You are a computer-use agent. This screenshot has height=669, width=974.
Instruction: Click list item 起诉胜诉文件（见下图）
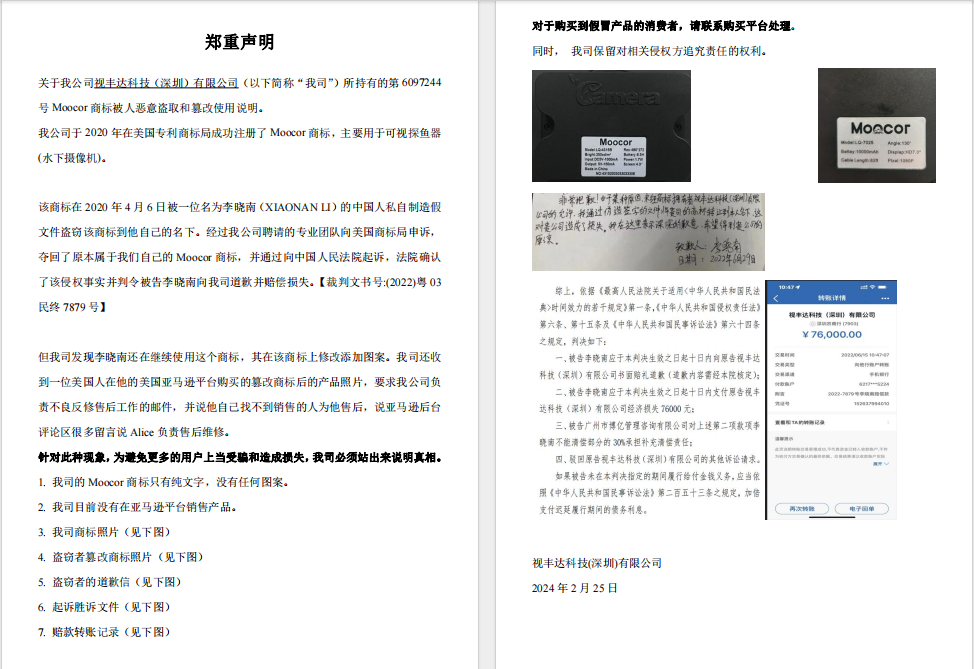pyautogui.click(x=104, y=607)
